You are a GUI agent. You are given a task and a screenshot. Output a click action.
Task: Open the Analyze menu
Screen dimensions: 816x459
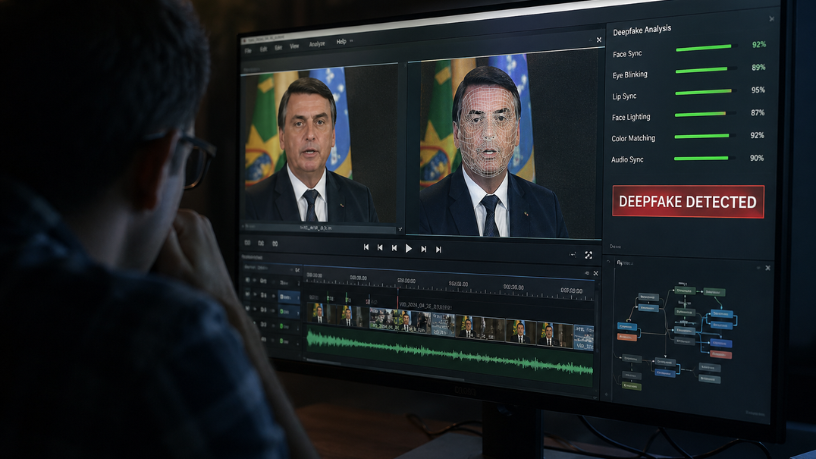click(317, 44)
